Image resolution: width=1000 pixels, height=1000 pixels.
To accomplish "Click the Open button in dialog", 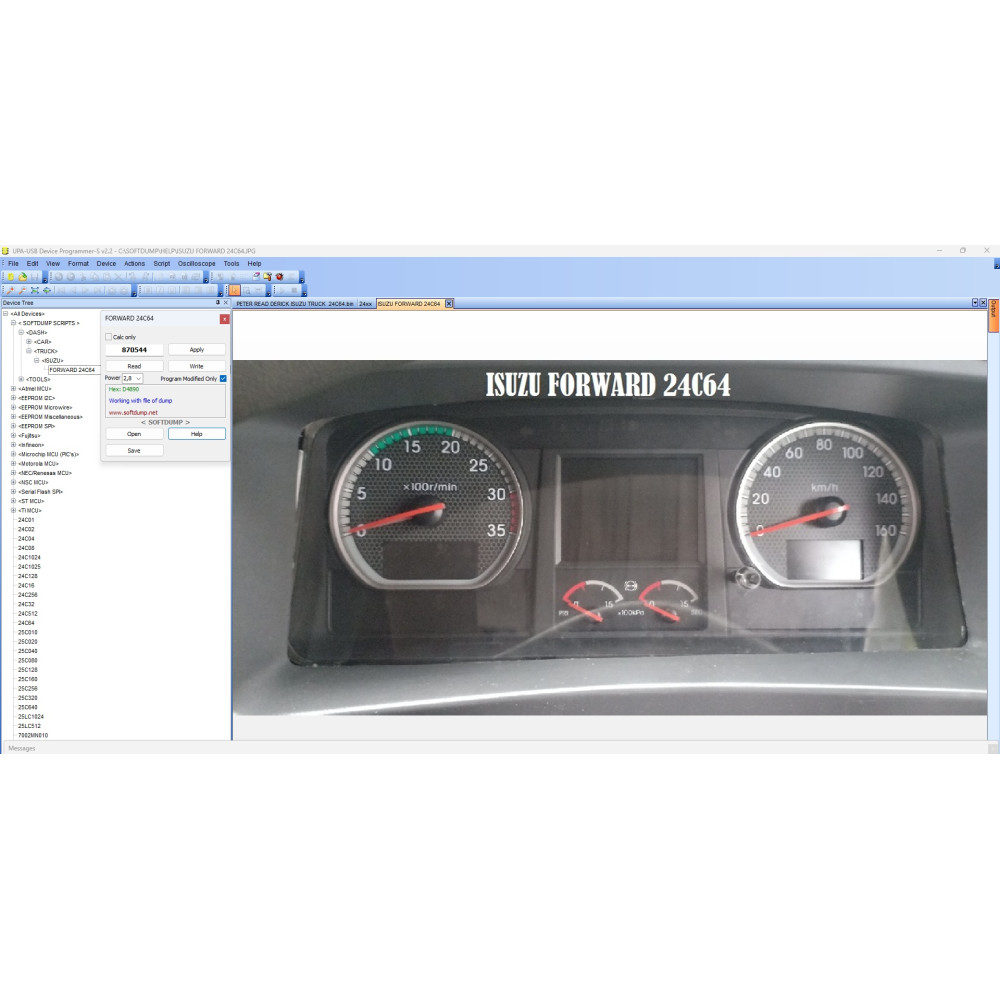I will pyautogui.click(x=134, y=434).
